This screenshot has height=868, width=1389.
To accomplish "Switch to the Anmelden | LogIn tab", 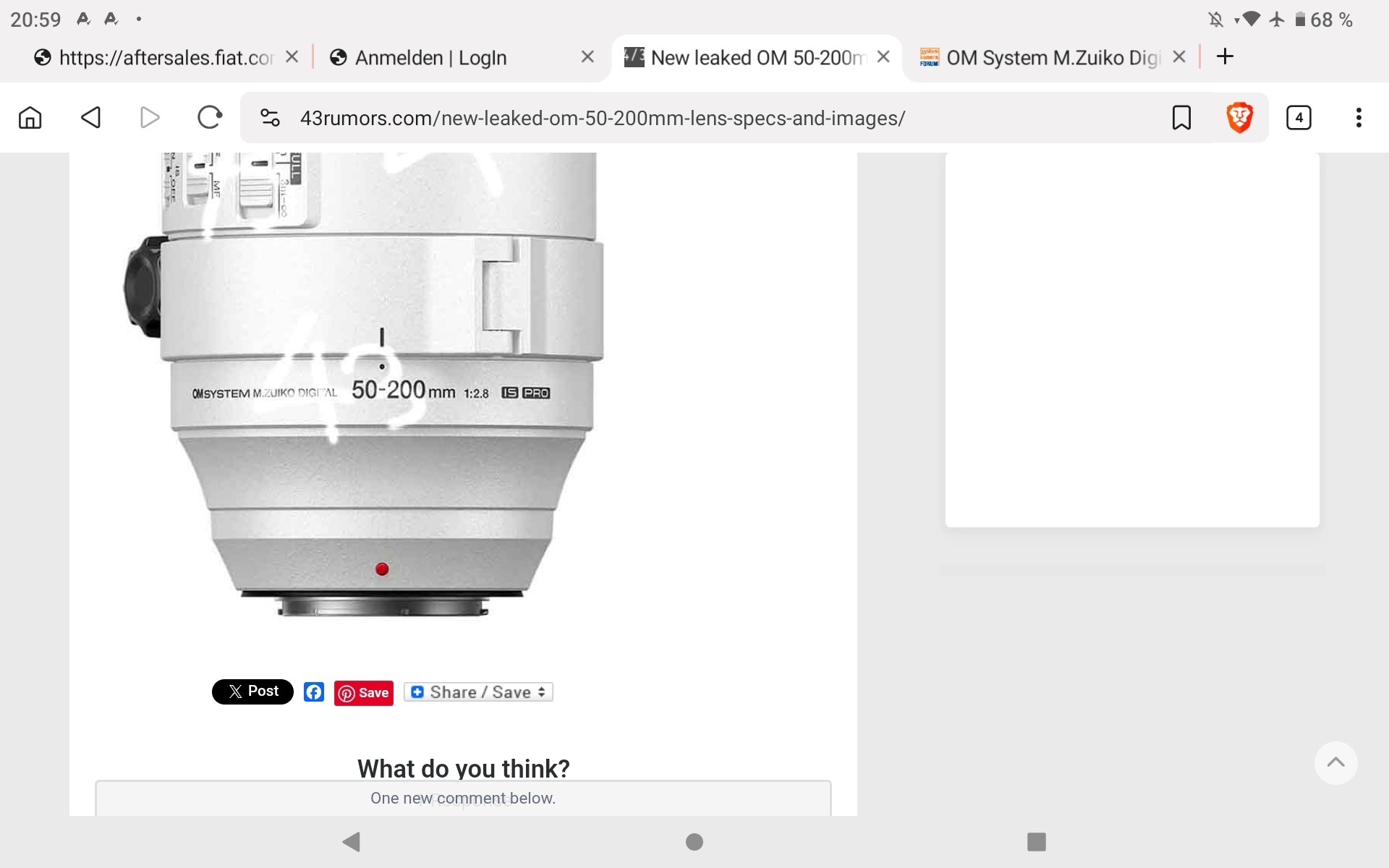I will [430, 58].
